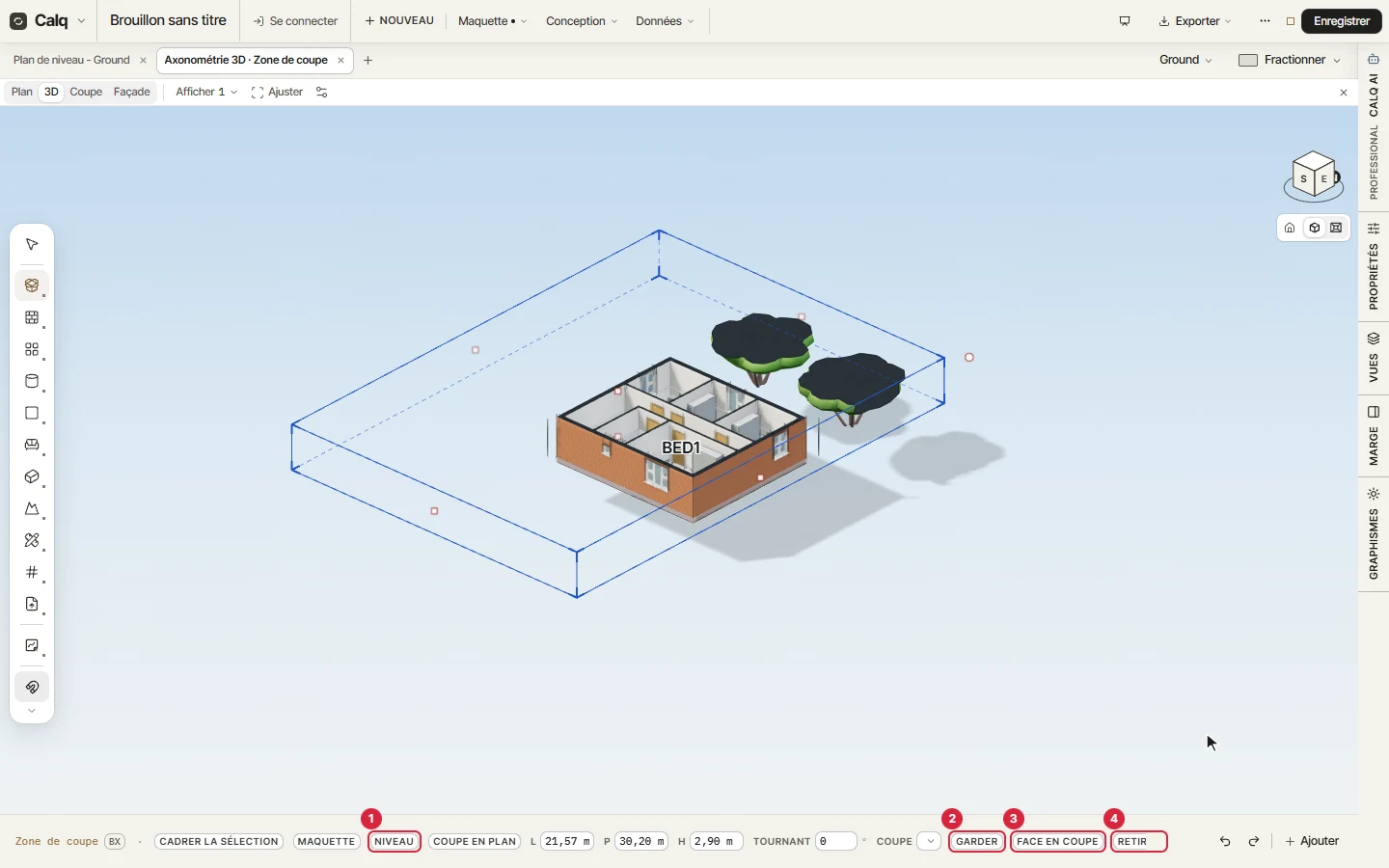
Task: Expand the Afficher 1 dropdown
Action: [x=206, y=92]
